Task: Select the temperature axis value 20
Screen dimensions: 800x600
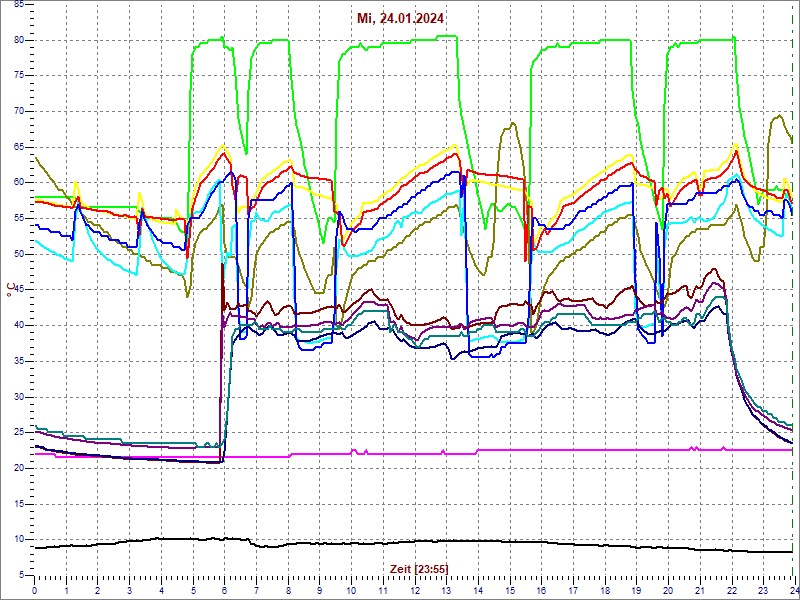Action: click(x=19, y=468)
